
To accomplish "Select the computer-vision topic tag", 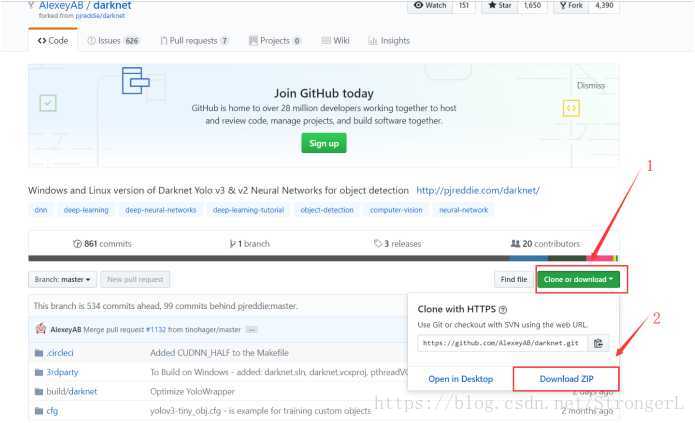I will [x=396, y=210].
